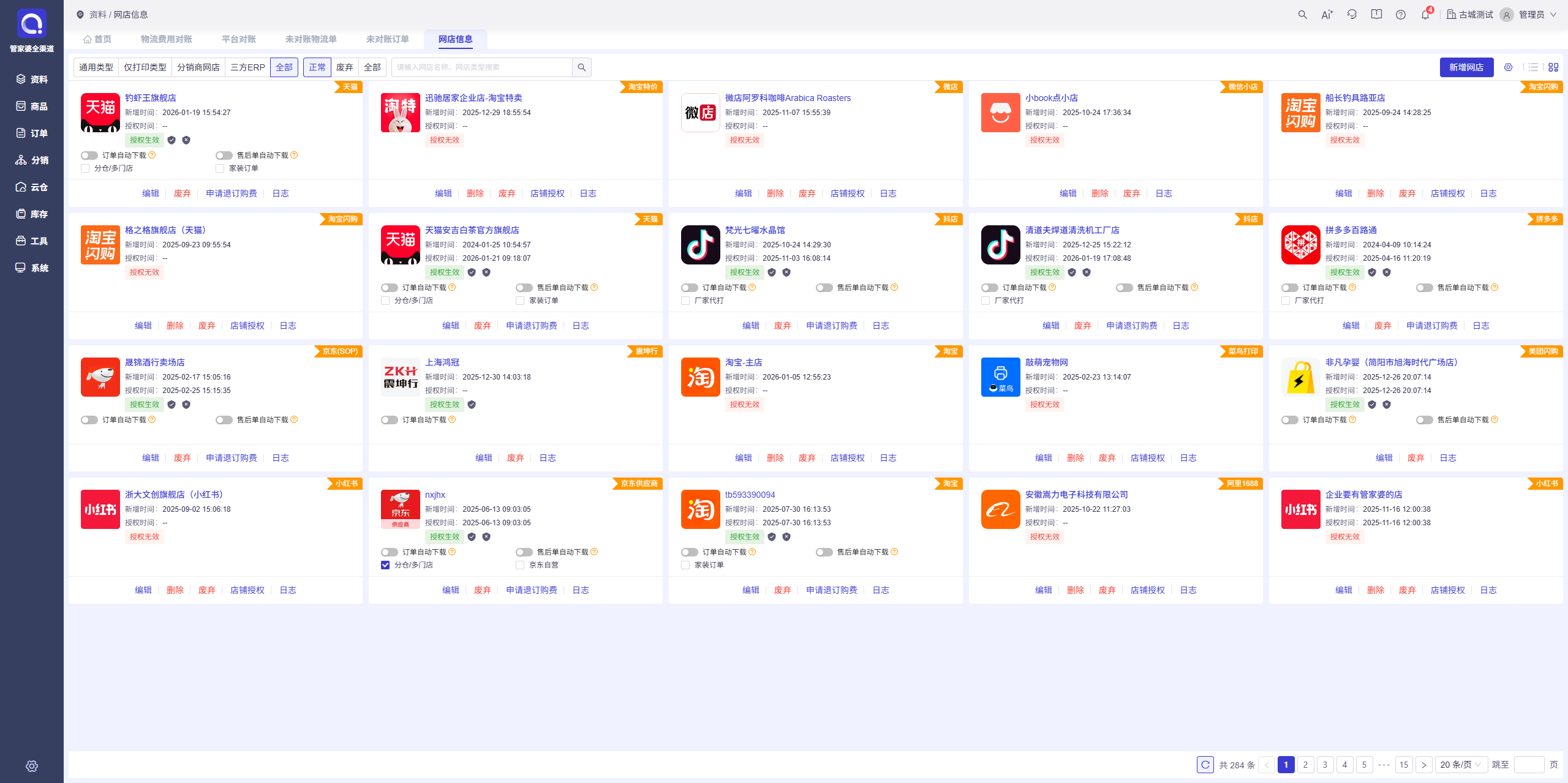The image size is (1568, 783).
Task: Check 京东自营 on nxjhx card
Action: pyautogui.click(x=520, y=565)
